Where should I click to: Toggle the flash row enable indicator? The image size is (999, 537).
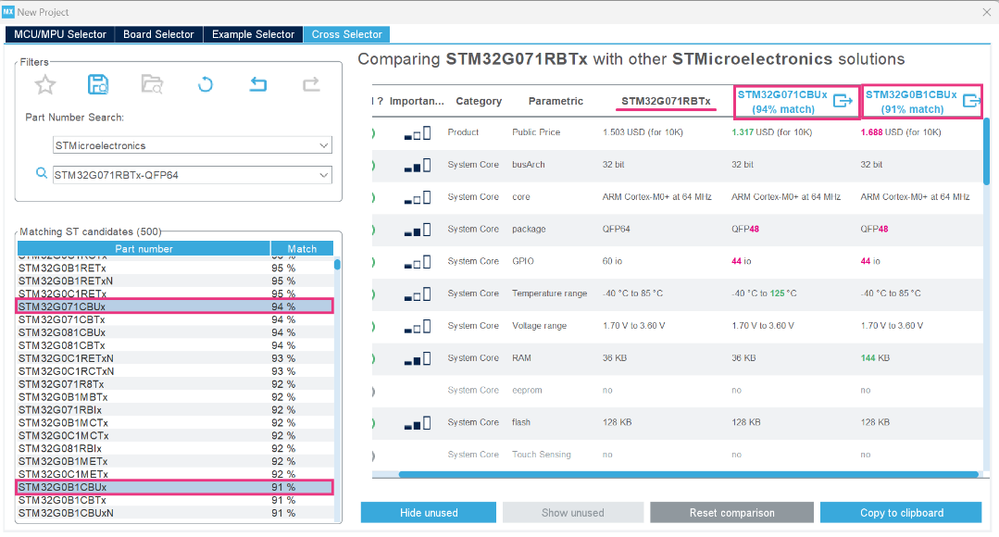(373, 423)
